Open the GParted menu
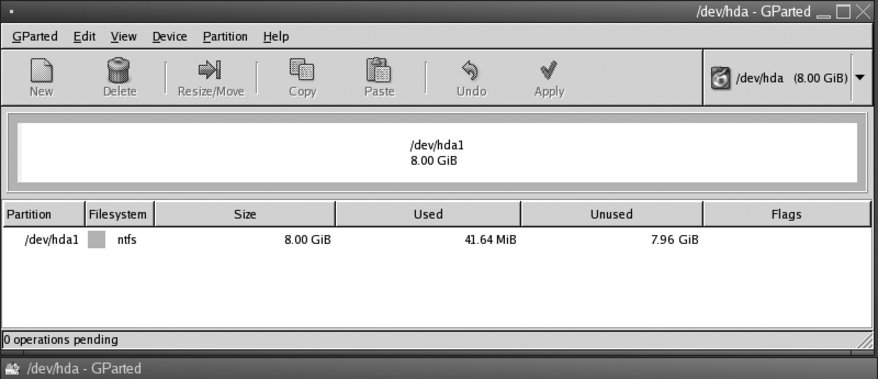878x379 pixels. (x=35, y=36)
